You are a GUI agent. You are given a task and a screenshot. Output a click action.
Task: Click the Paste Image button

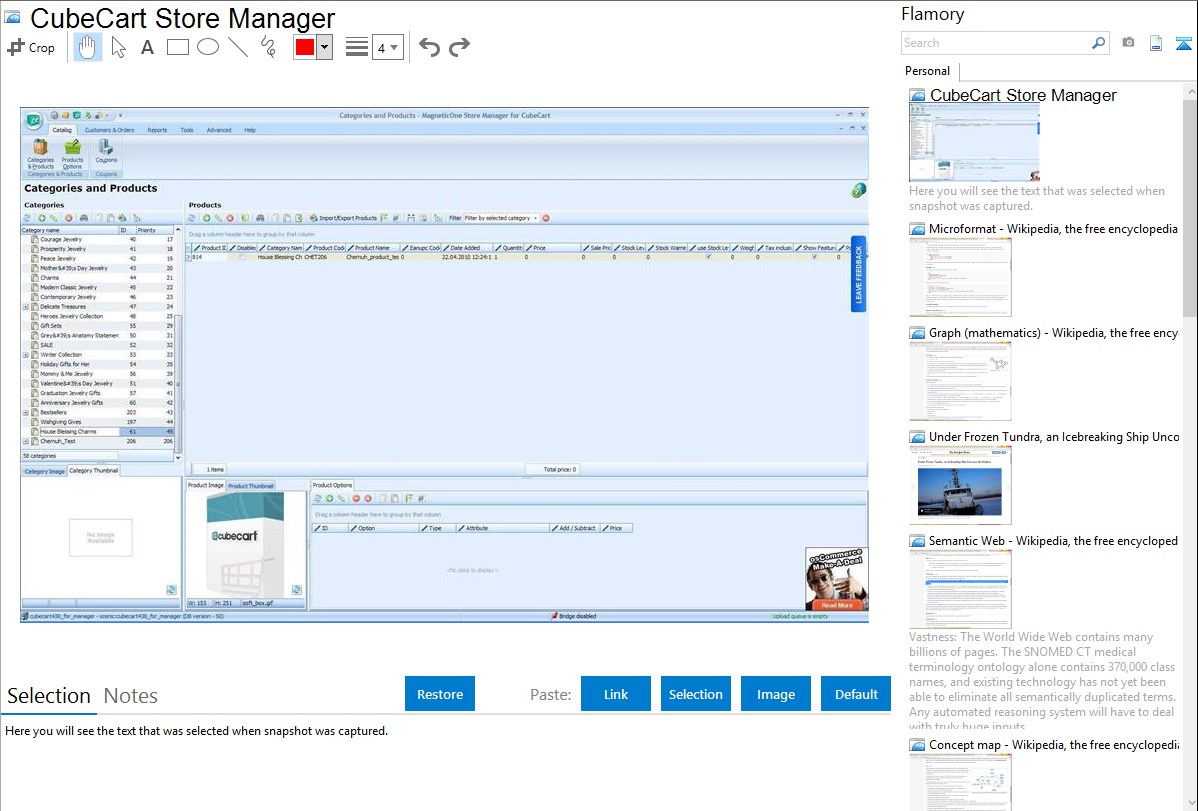(x=775, y=694)
